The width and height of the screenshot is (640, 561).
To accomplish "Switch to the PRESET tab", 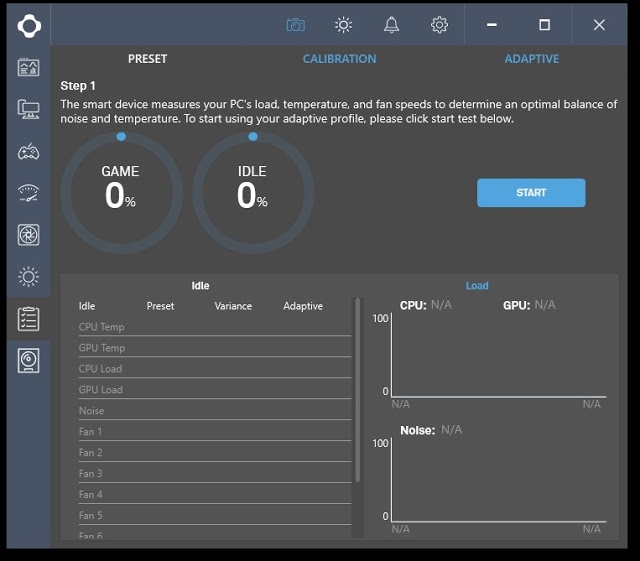I will tap(147, 59).
